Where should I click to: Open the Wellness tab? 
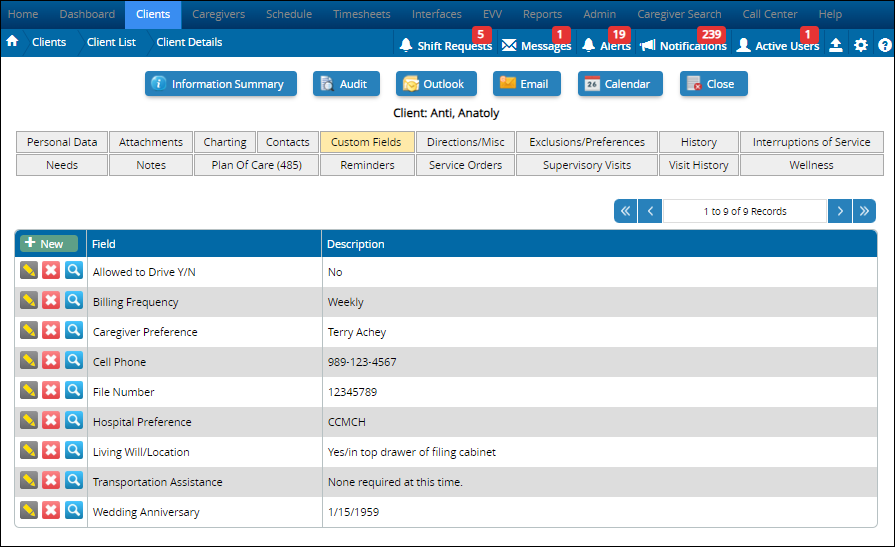(x=811, y=165)
